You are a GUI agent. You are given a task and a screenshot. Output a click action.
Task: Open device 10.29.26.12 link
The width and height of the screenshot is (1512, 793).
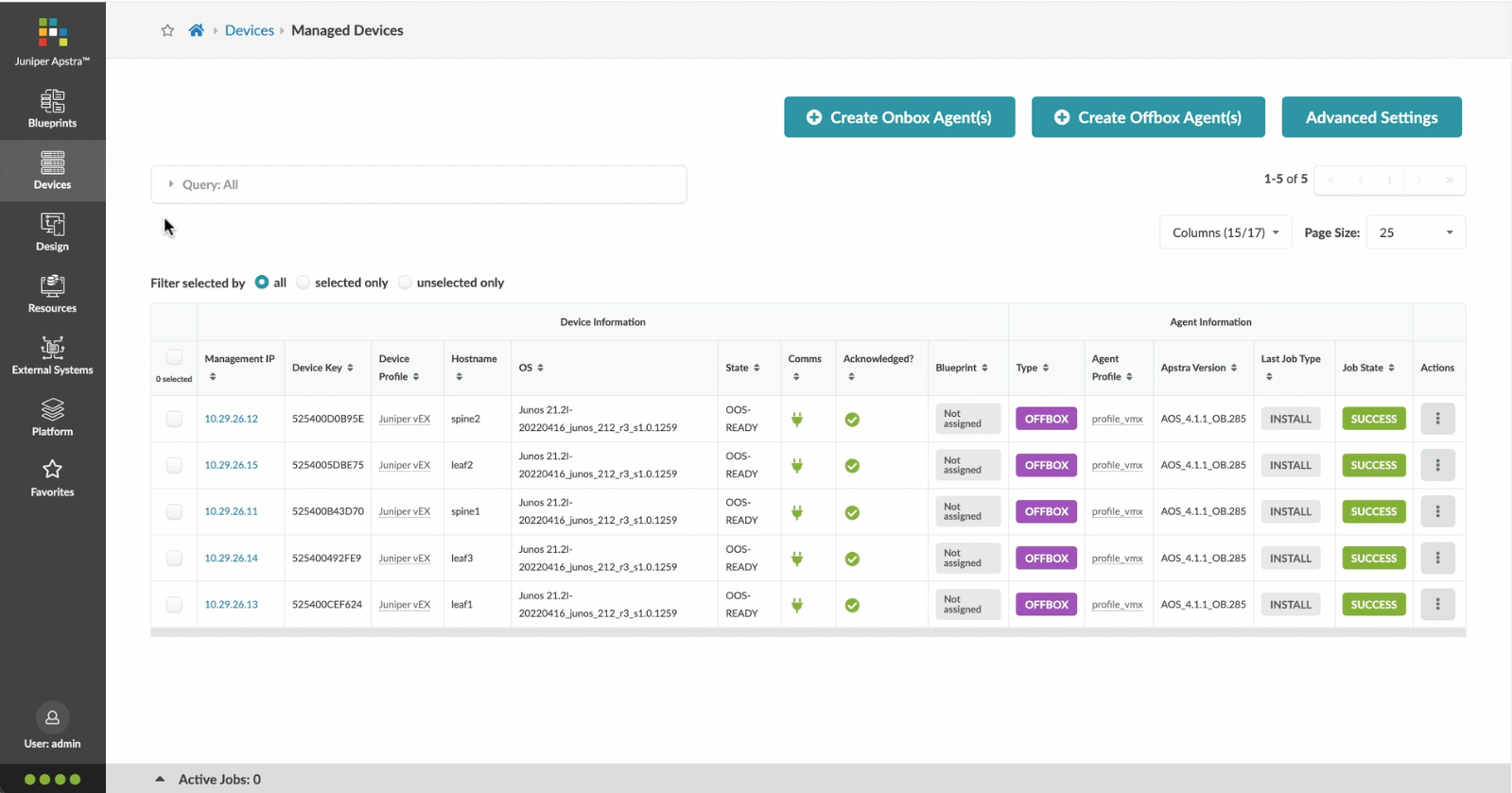pos(231,419)
